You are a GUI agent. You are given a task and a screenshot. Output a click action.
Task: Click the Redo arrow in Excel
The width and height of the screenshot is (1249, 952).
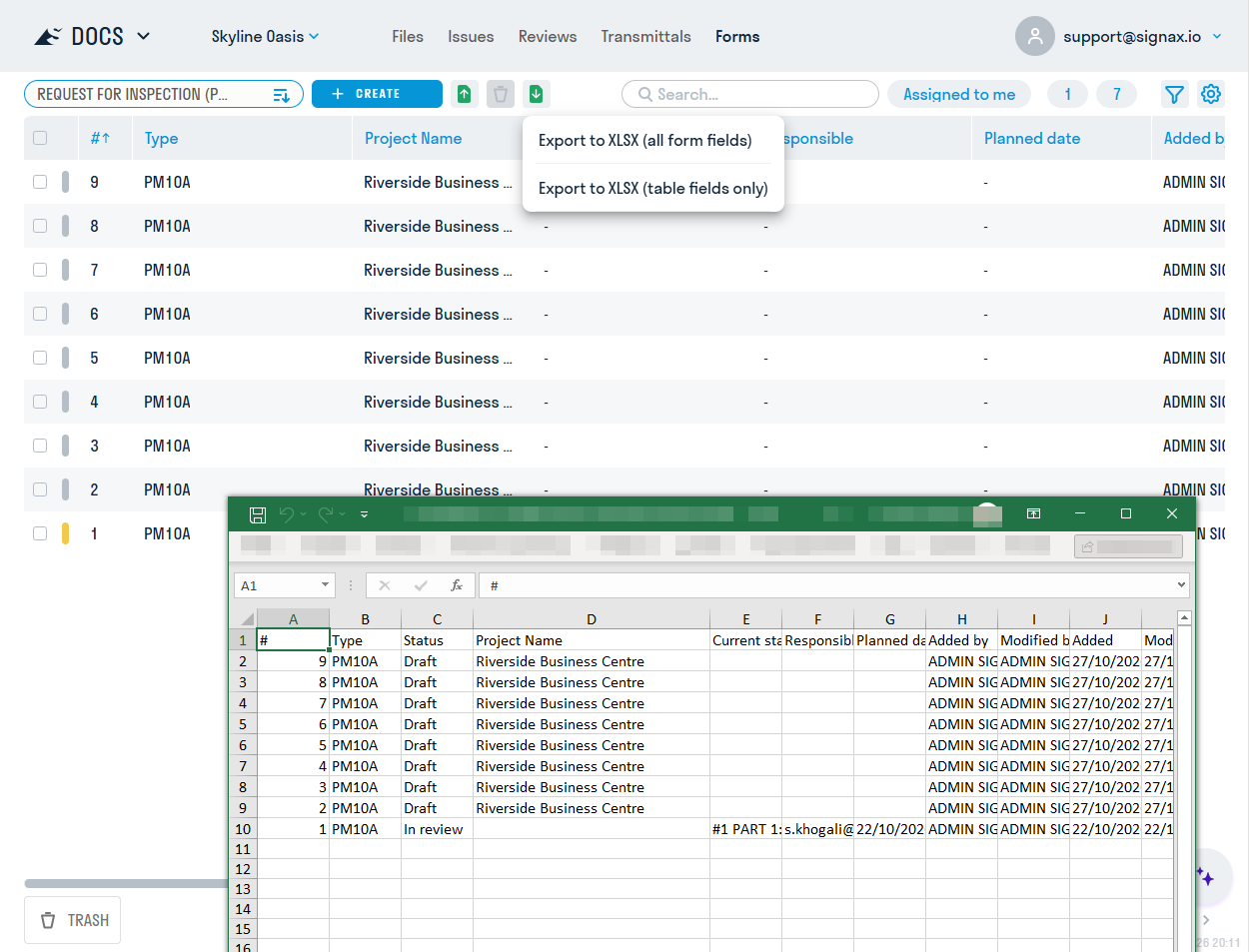pyautogui.click(x=326, y=514)
